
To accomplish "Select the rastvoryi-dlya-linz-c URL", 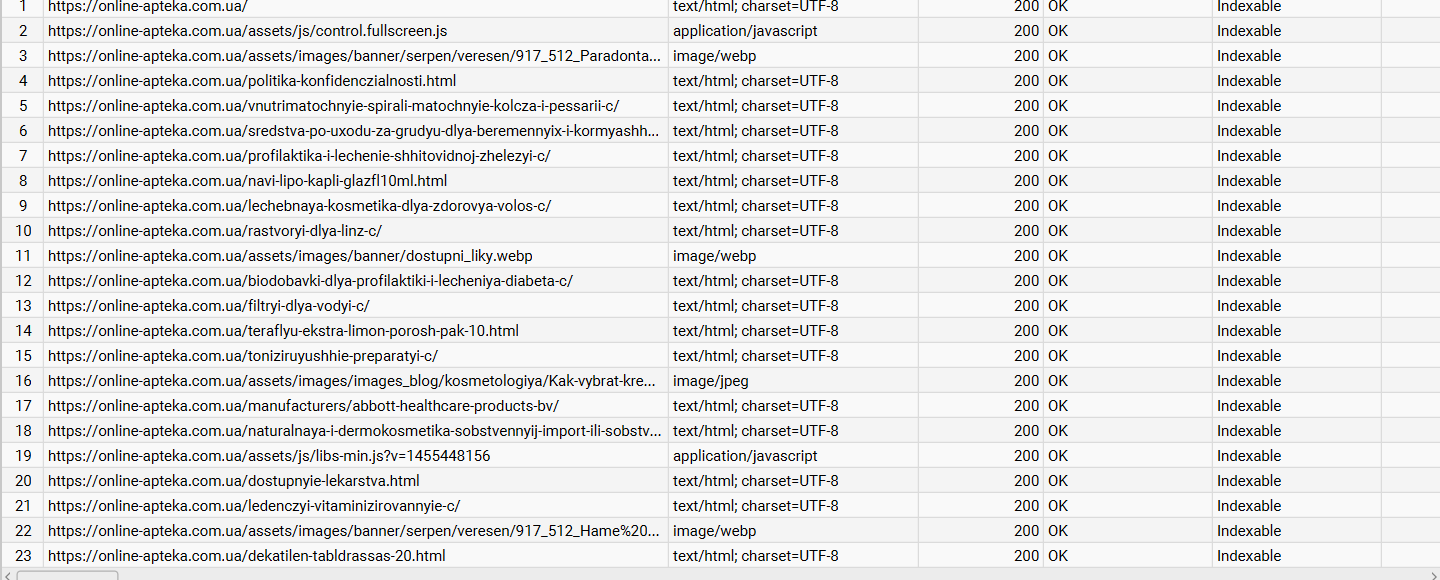I will pos(215,231).
